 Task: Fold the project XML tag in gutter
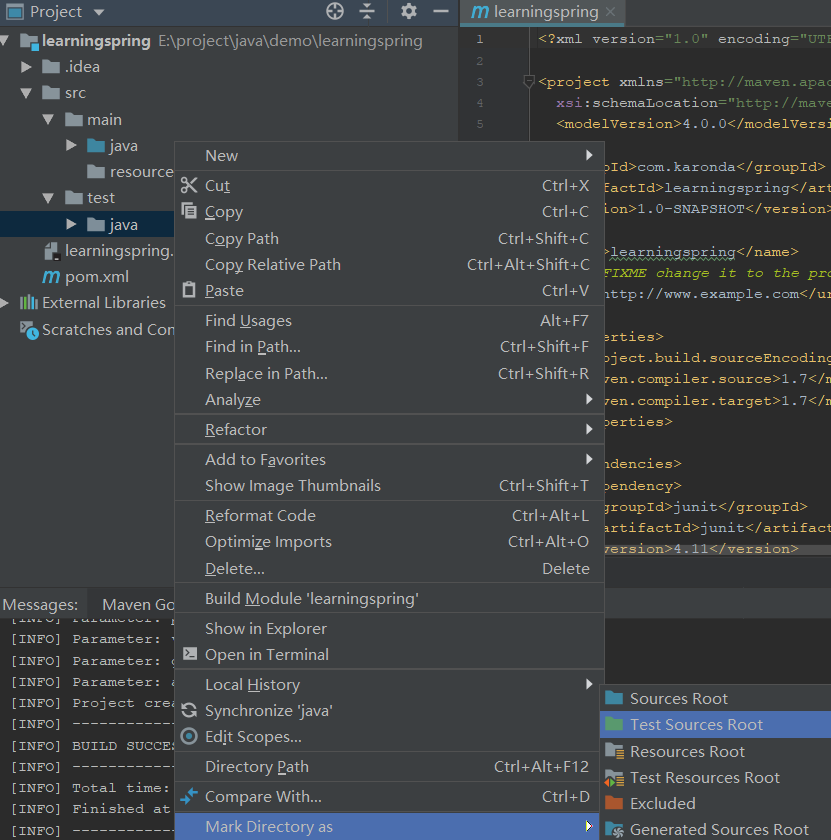[x=529, y=82]
